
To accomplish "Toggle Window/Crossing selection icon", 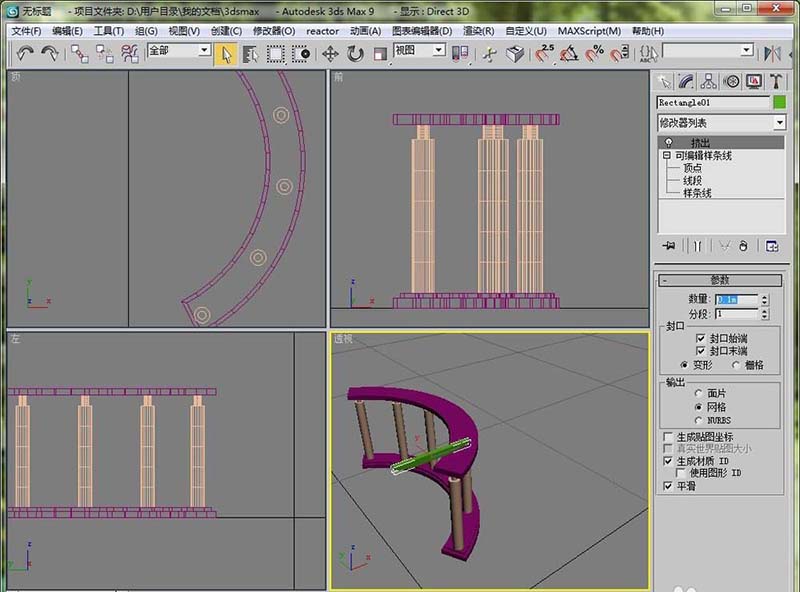I will (301, 54).
